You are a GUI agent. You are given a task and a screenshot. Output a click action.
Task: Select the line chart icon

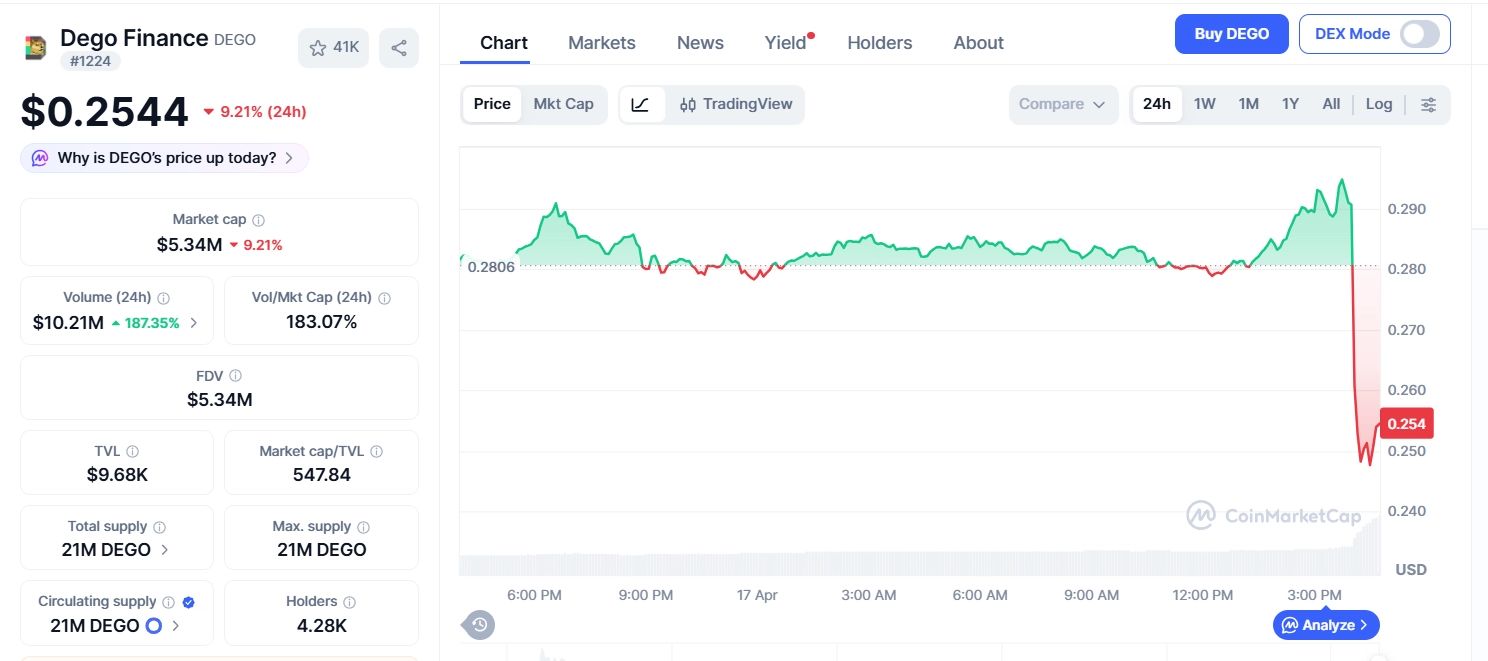coord(642,104)
